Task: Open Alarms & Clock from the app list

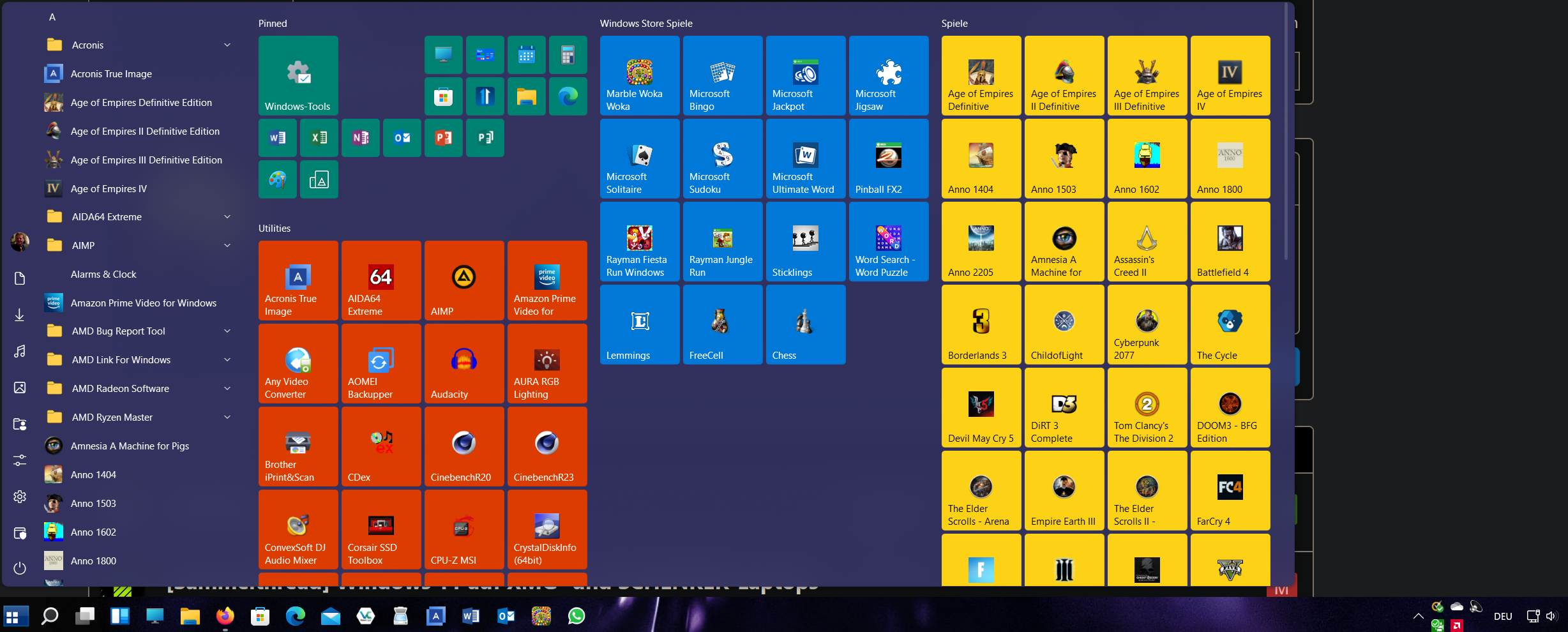Action: [139, 274]
